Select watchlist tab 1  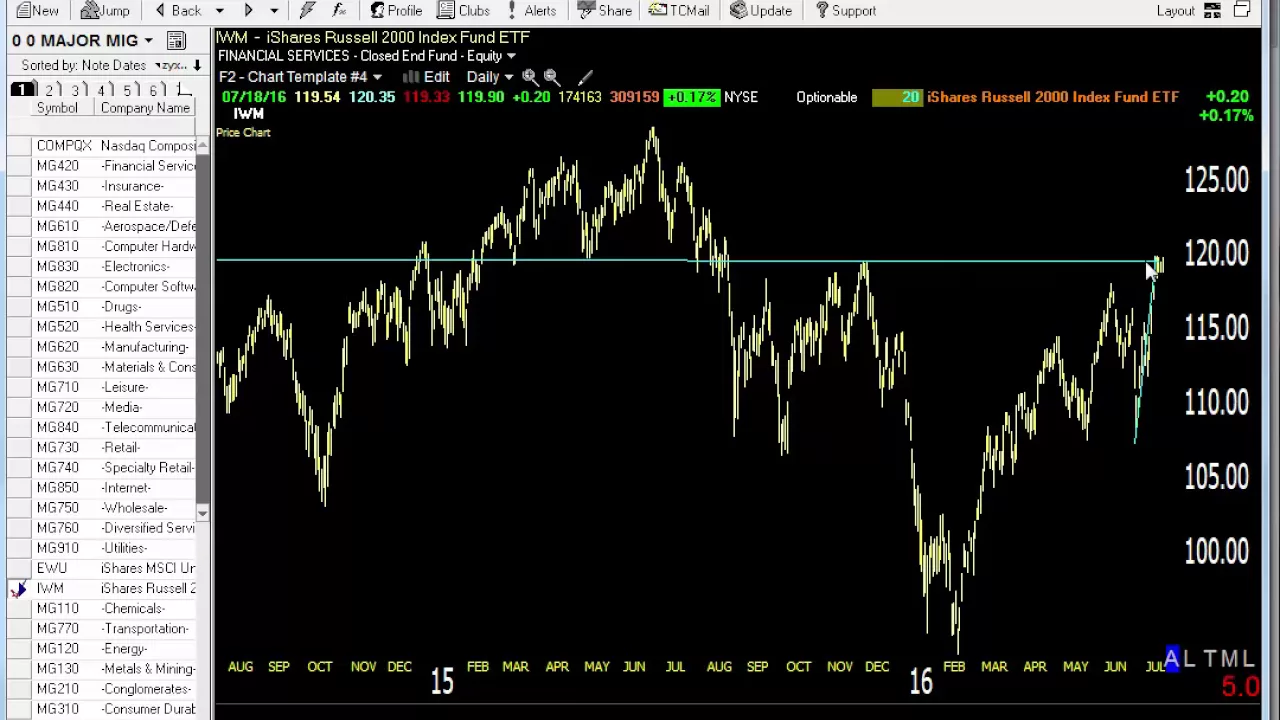(20, 90)
